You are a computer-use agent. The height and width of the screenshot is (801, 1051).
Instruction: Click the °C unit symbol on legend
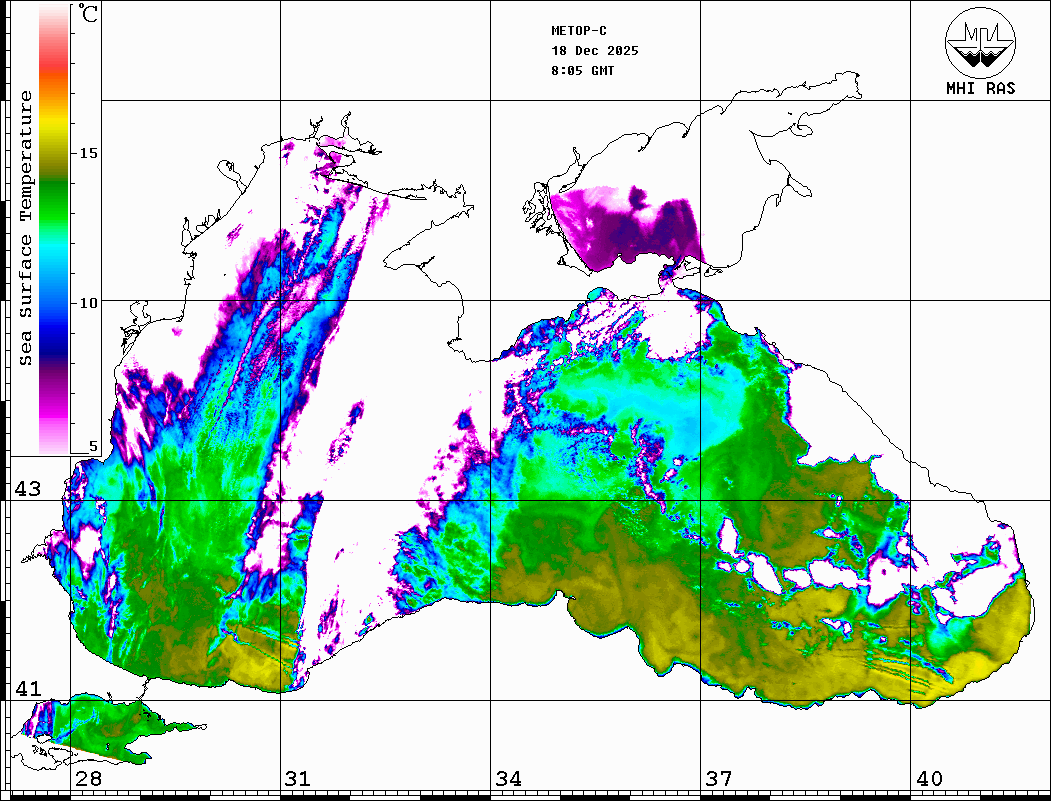tap(89, 15)
